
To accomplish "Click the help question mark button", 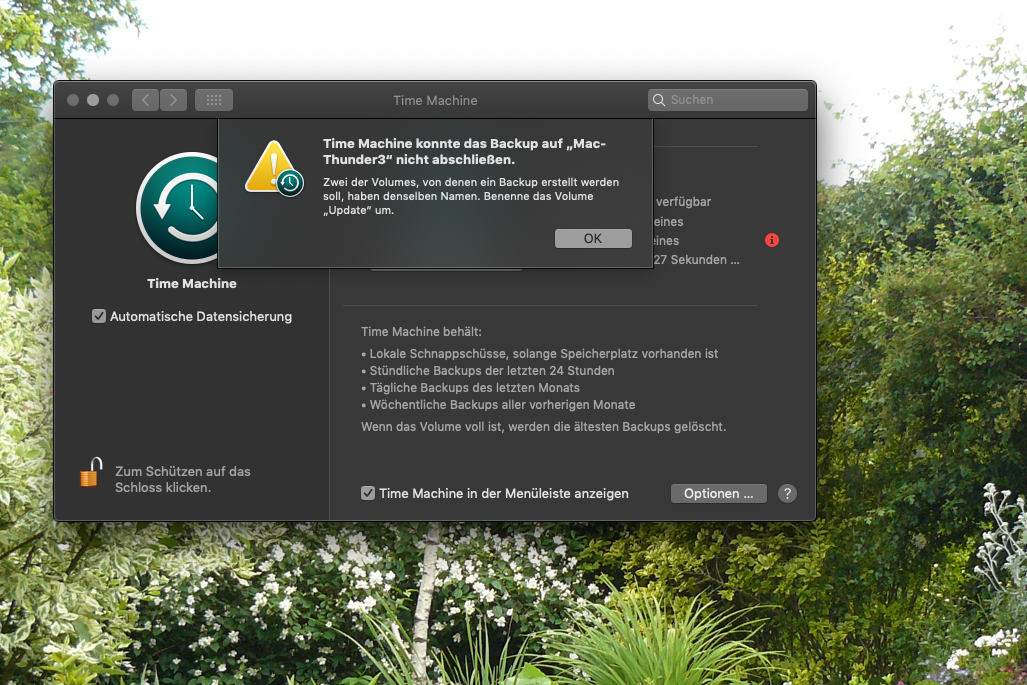I will [787, 493].
